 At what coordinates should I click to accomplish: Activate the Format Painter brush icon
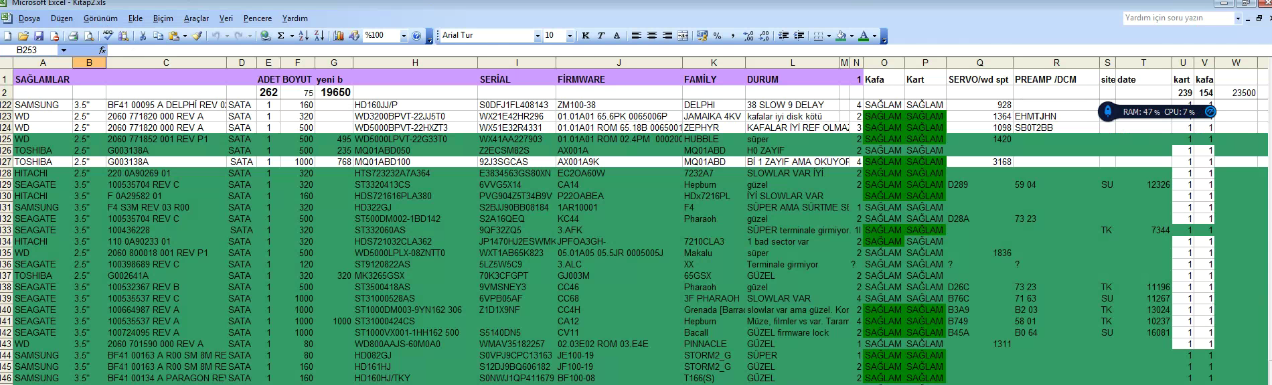(197, 35)
